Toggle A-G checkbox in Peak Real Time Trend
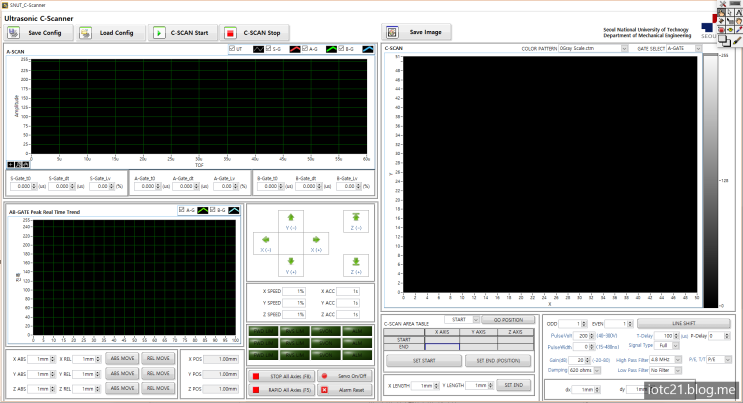Screen dimensions: 743x403 tap(181, 210)
